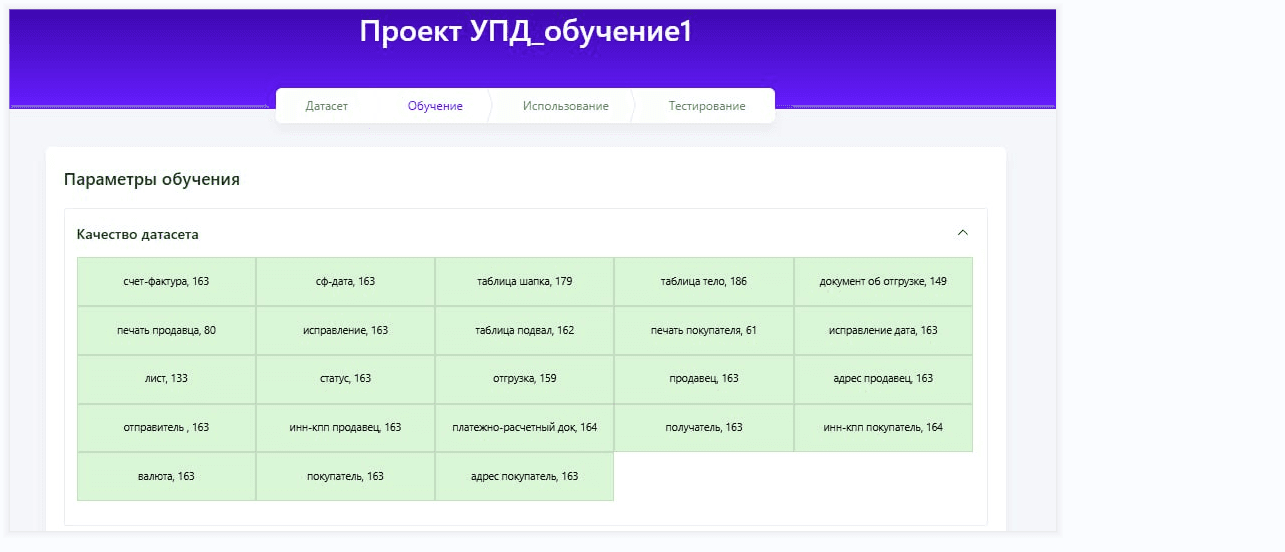Screen dimensions: 1285x552
Task: Click the таблица шапка, 179 tile
Action: [x=524, y=282]
